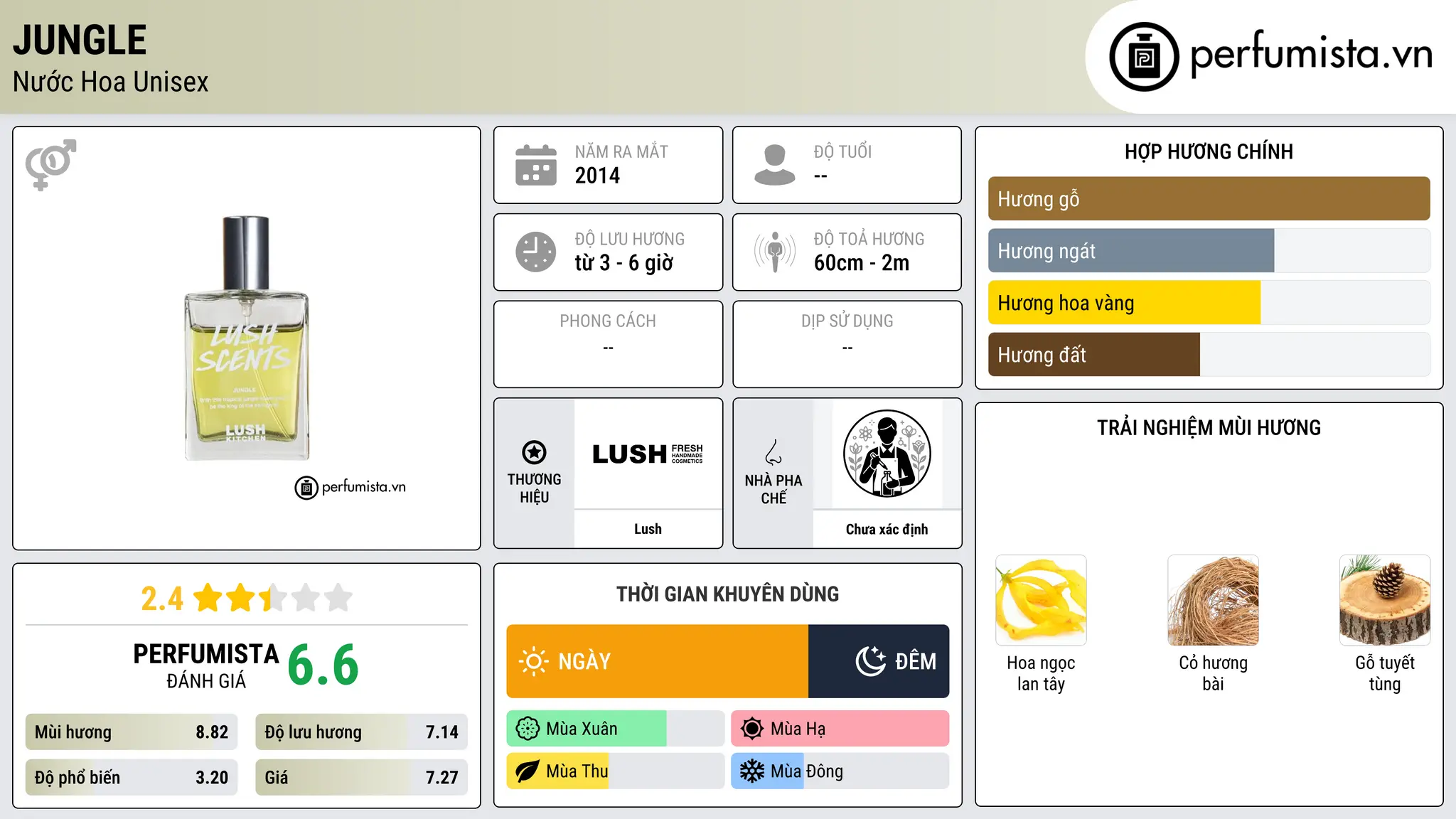Click the PERFUMISTA ĐÁNH GIÁ label
Screen dimensions: 1456x819
coord(206,665)
